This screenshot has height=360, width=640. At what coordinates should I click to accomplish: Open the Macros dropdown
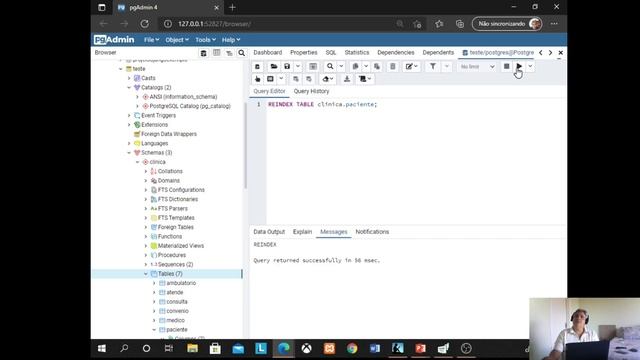[x=364, y=79]
